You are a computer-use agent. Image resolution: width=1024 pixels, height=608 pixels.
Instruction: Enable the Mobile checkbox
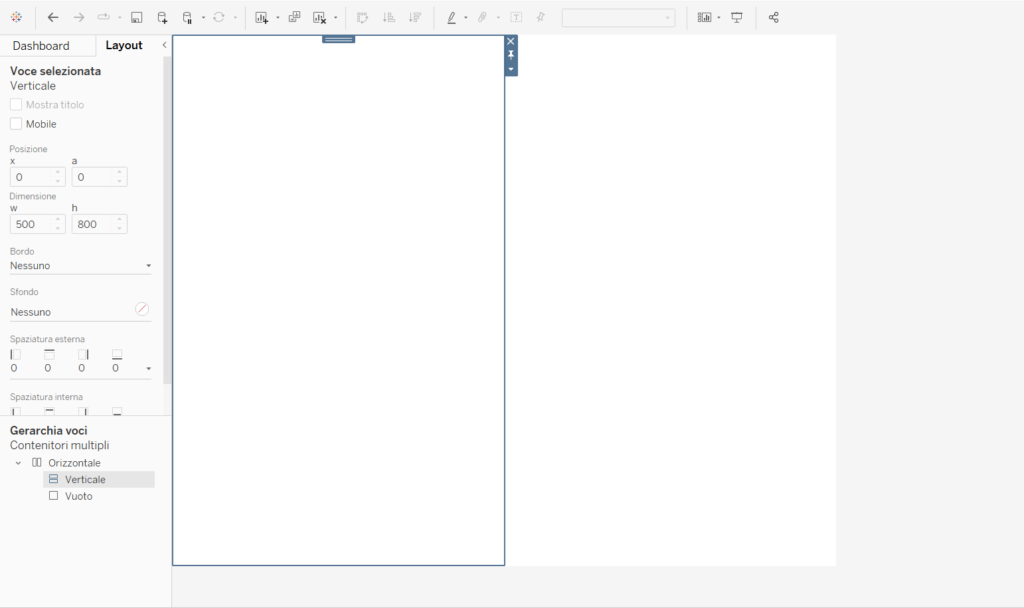pos(17,123)
